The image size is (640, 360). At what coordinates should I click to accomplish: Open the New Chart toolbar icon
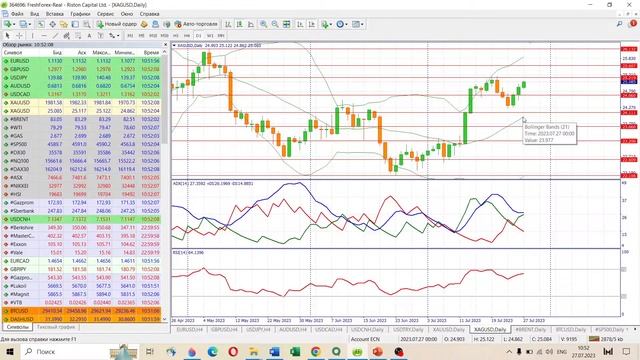point(7,24)
